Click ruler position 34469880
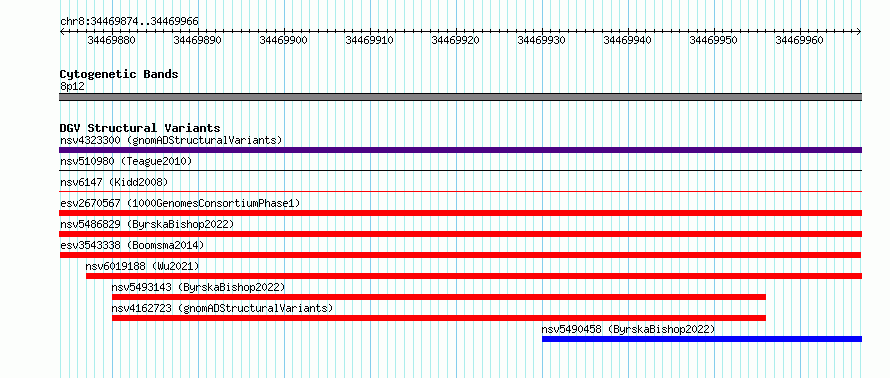This screenshot has height=378, width=890. (x=112, y=40)
